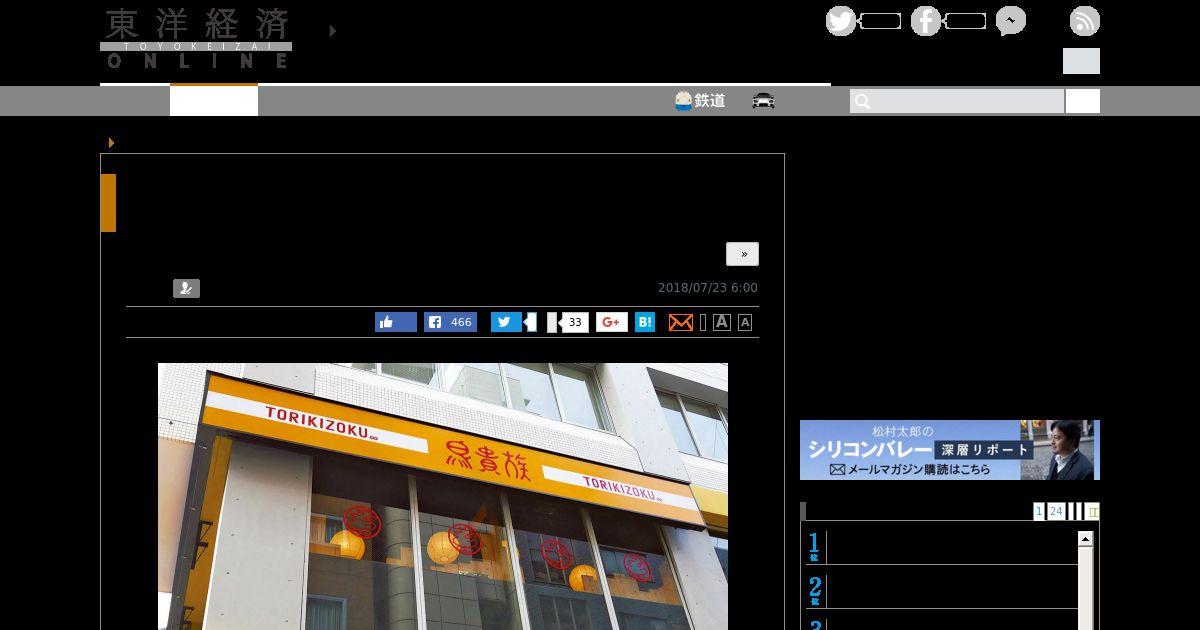This screenshot has height=630, width=1200.
Task: Select the last yellow ranking tab
Action: tap(1092, 511)
